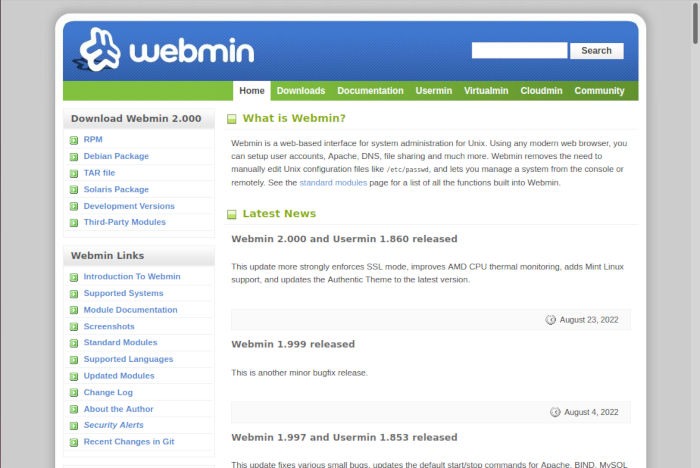
Task: Open the Cloudmin menu item
Action: point(541,91)
